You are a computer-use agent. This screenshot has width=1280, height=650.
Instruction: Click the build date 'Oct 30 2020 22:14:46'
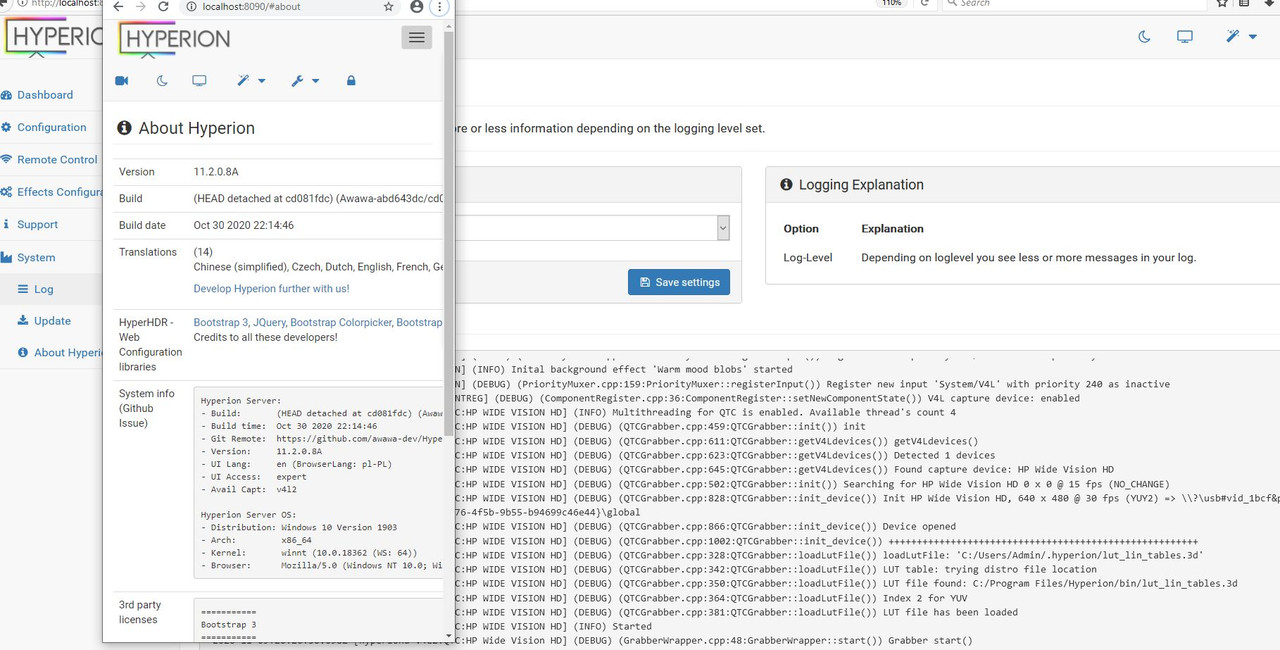tap(244, 225)
